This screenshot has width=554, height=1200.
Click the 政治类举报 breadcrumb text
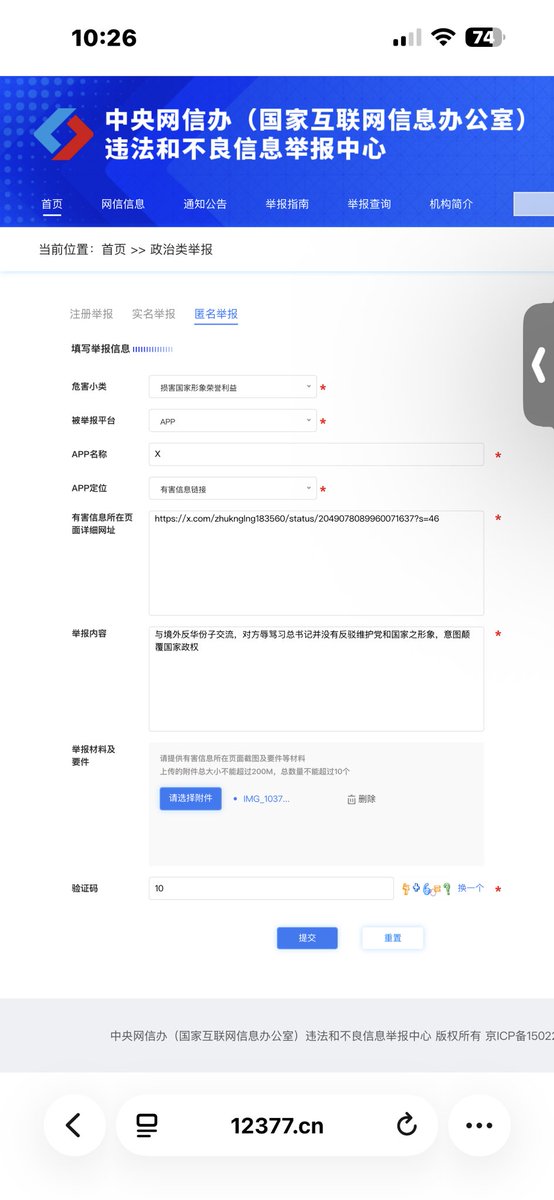tap(182, 249)
